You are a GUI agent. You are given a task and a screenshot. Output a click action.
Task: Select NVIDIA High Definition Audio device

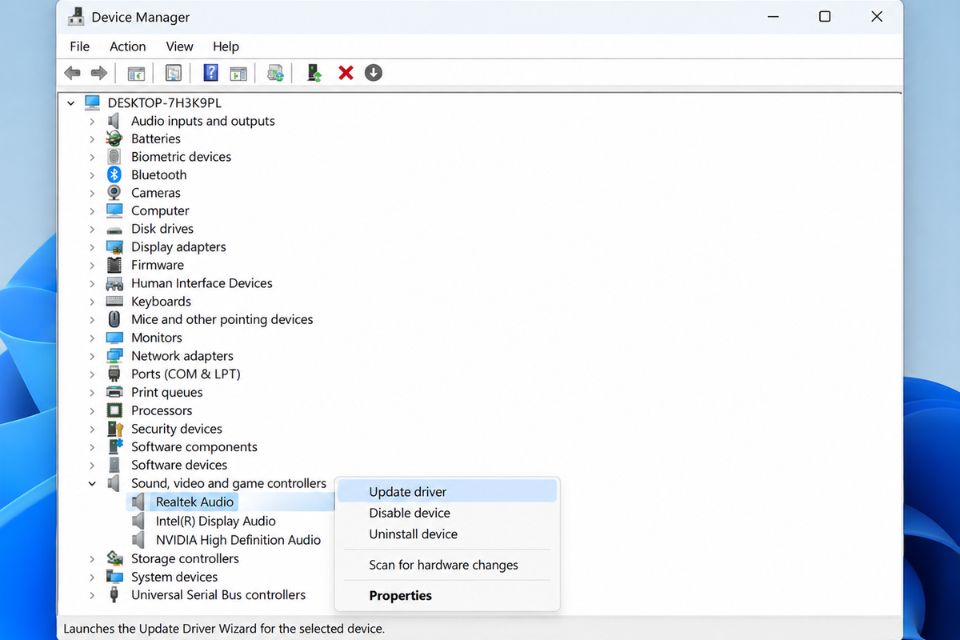click(x=238, y=540)
